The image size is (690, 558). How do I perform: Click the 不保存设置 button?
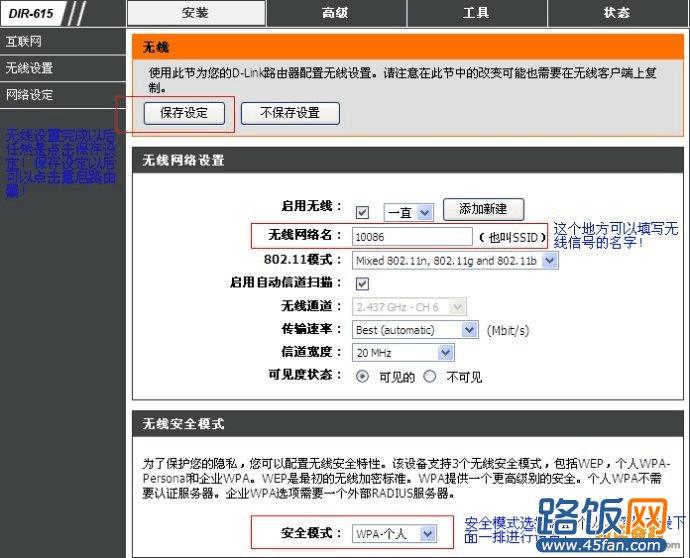pyautogui.click(x=290, y=113)
